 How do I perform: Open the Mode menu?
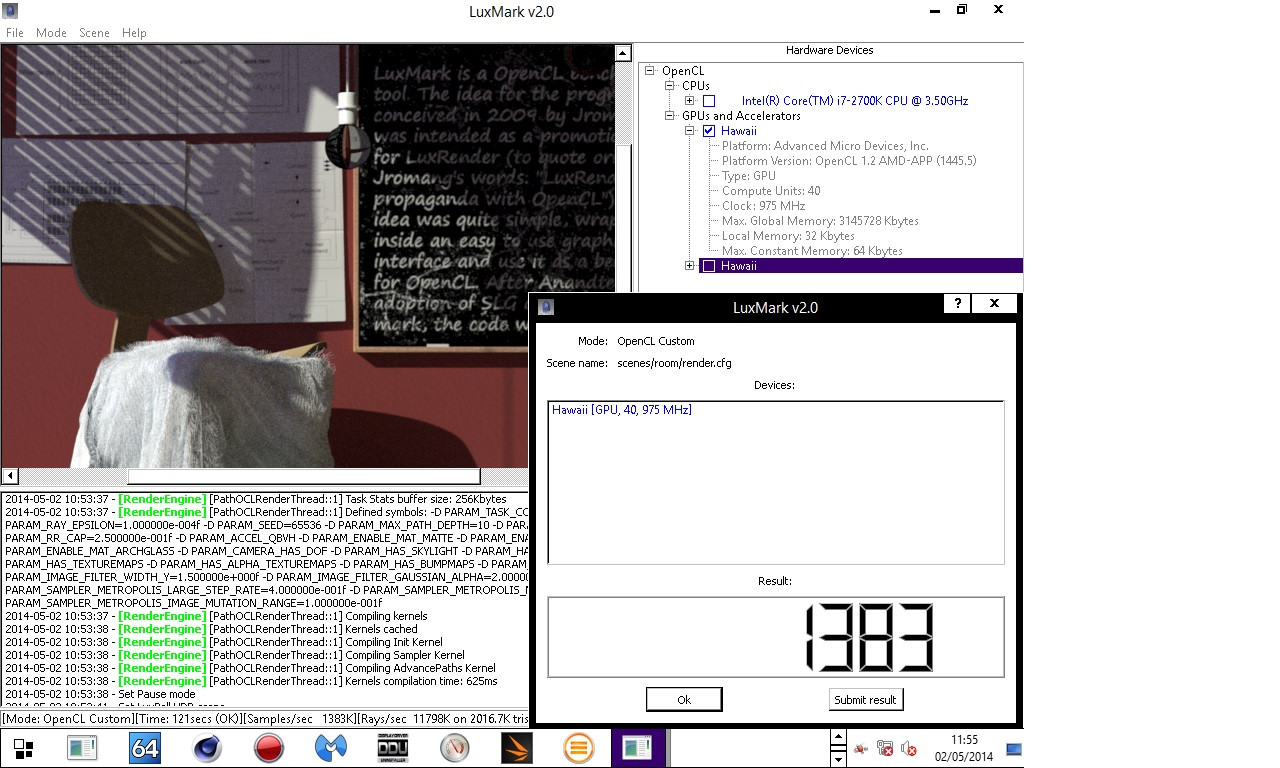(51, 33)
